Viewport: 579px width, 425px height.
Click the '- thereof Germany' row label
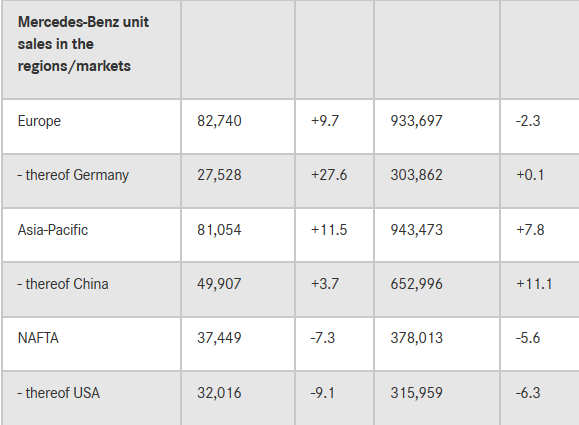[73, 175]
